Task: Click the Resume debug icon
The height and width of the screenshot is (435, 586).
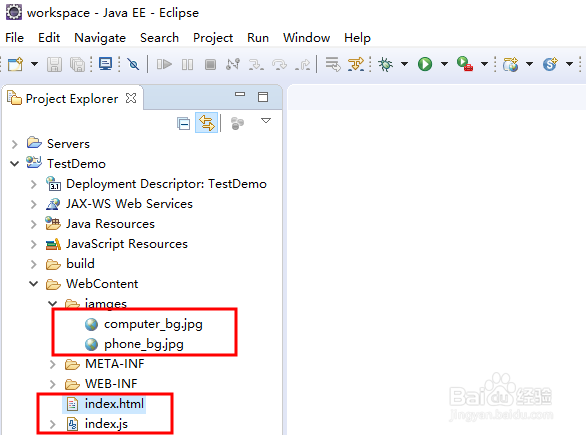Action: click(164, 64)
